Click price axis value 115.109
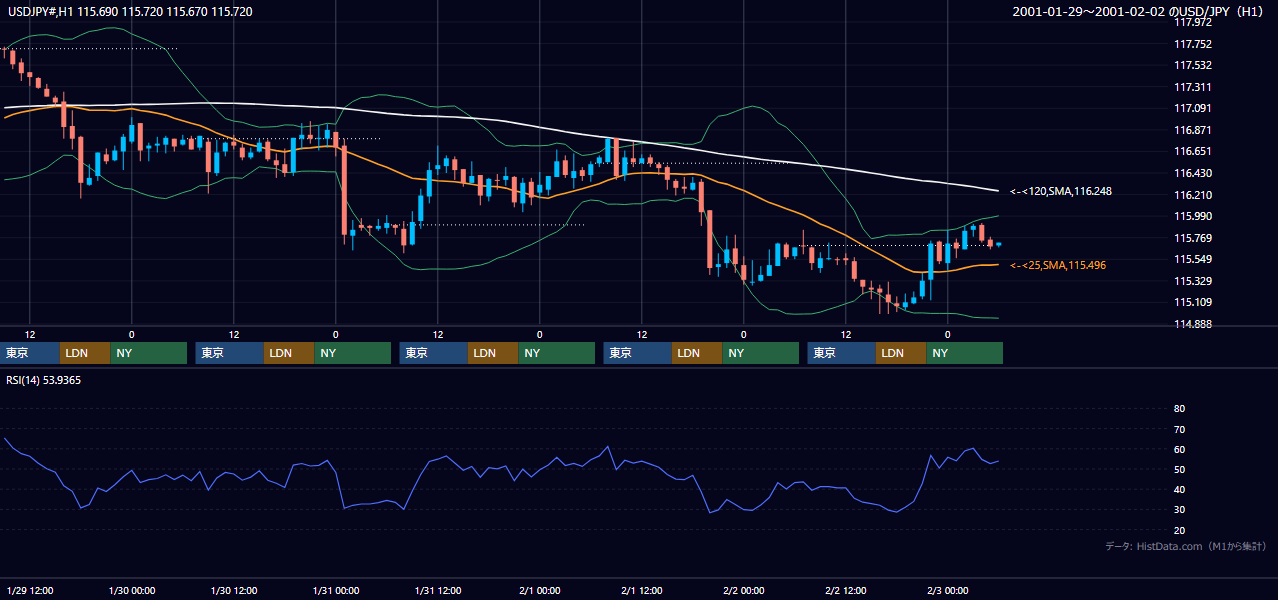 (x=1191, y=302)
